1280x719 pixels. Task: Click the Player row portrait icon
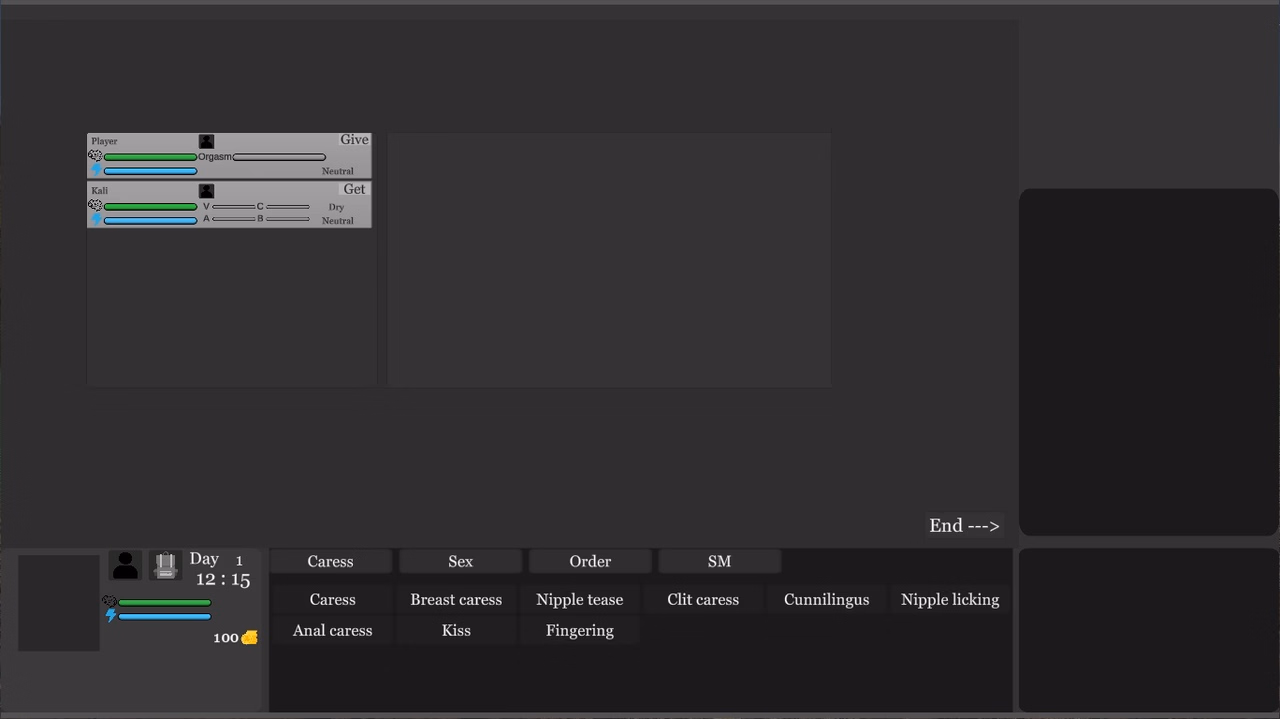click(x=206, y=142)
